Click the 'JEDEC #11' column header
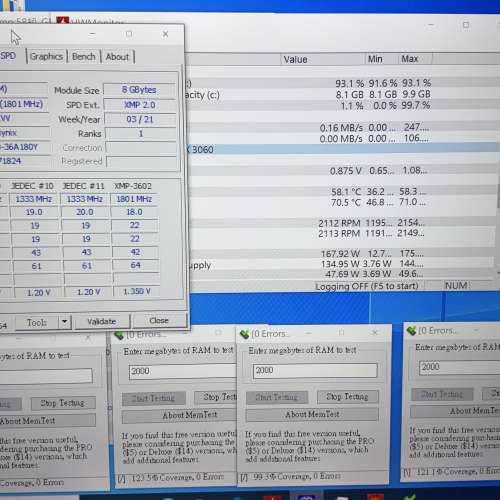 [x=84, y=186]
